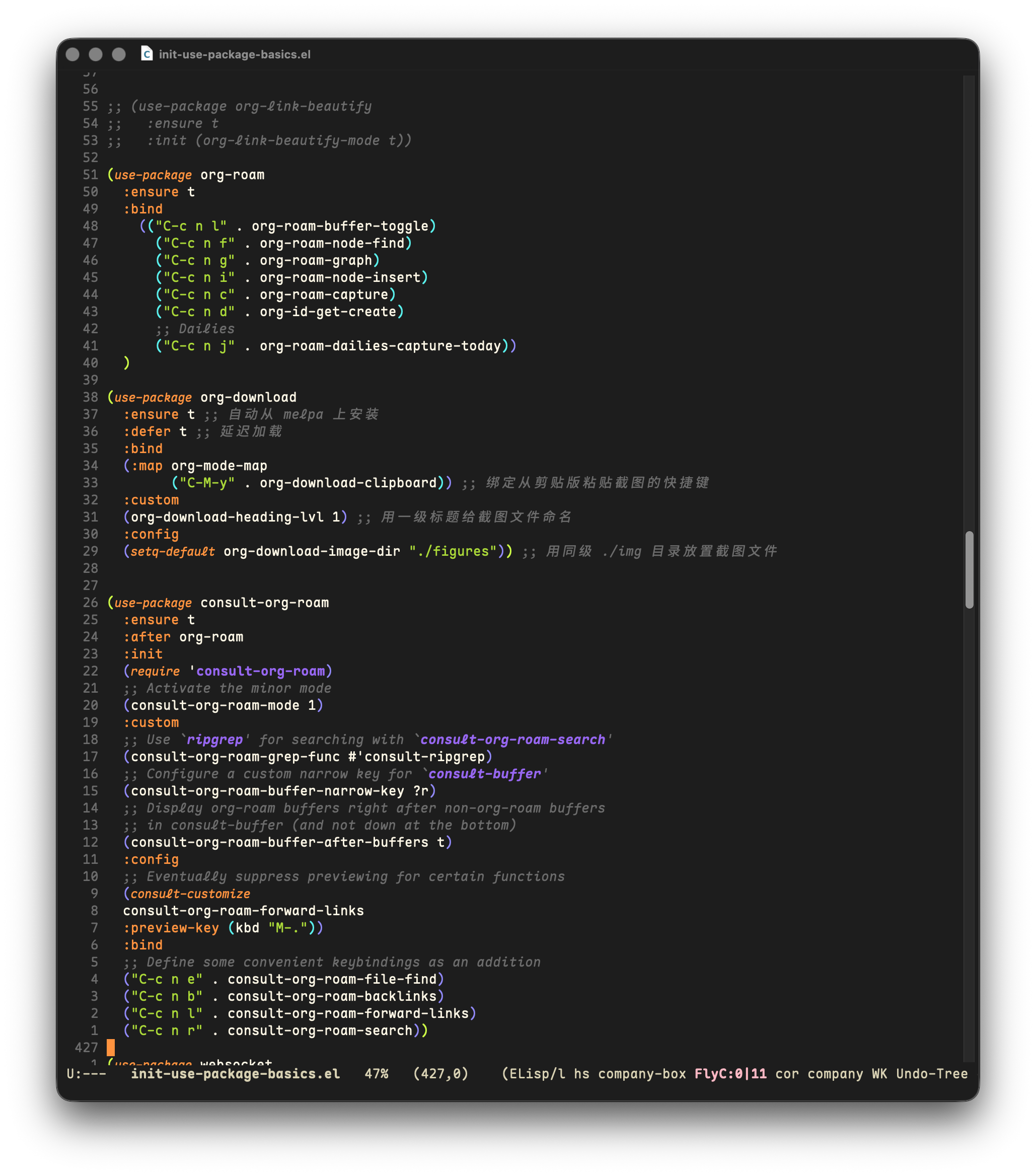This screenshot has height=1176, width=1036.
Task: Click the consult-org-roam-search comment link
Action: [512, 740]
